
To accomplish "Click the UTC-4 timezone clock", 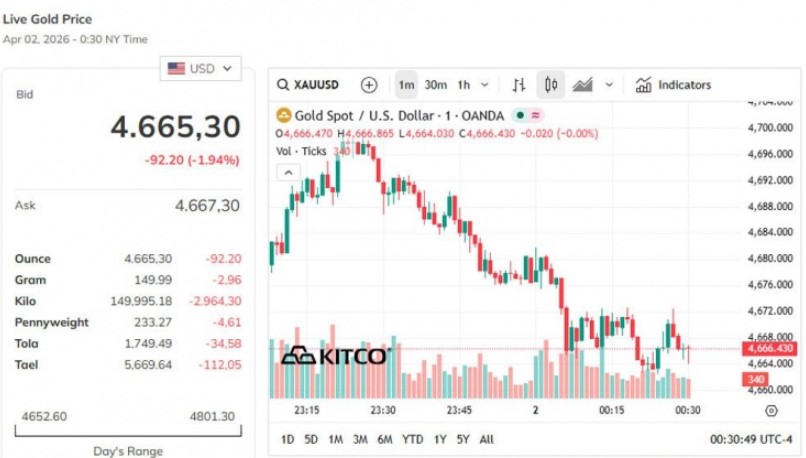I will point(751,439).
